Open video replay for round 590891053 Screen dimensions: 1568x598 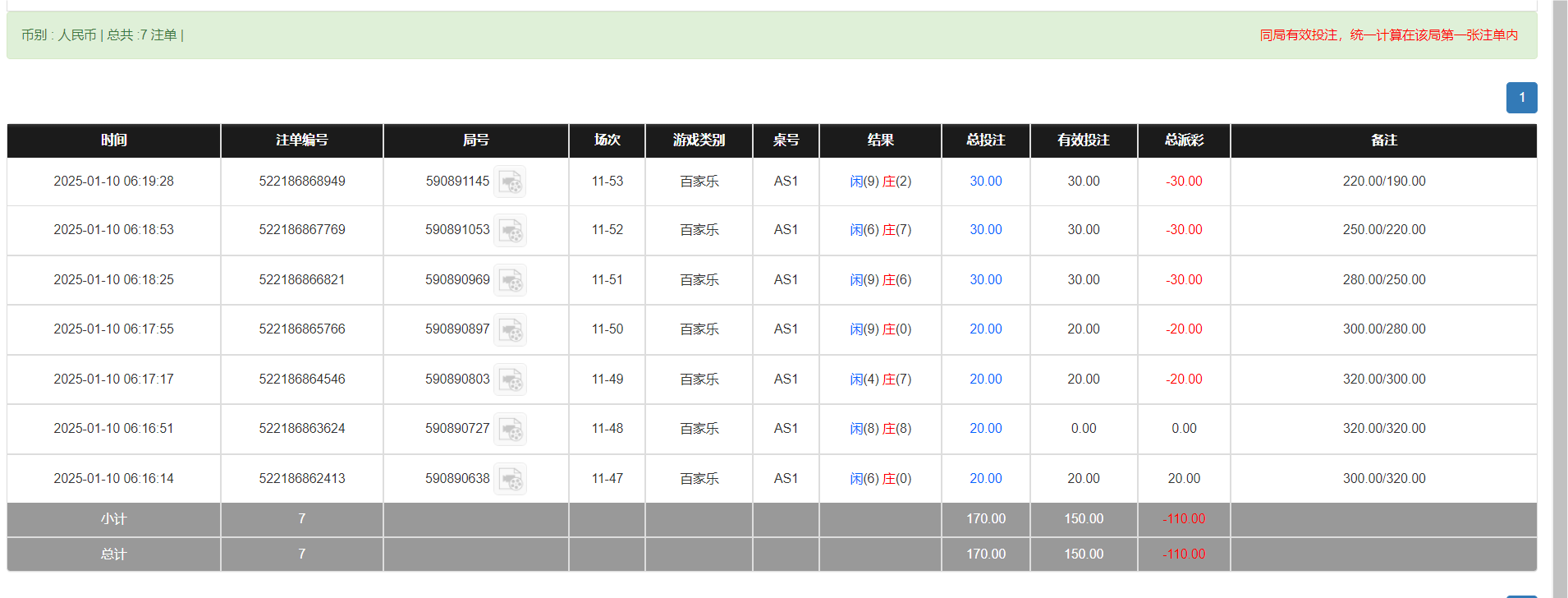pyautogui.click(x=510, y=231)
